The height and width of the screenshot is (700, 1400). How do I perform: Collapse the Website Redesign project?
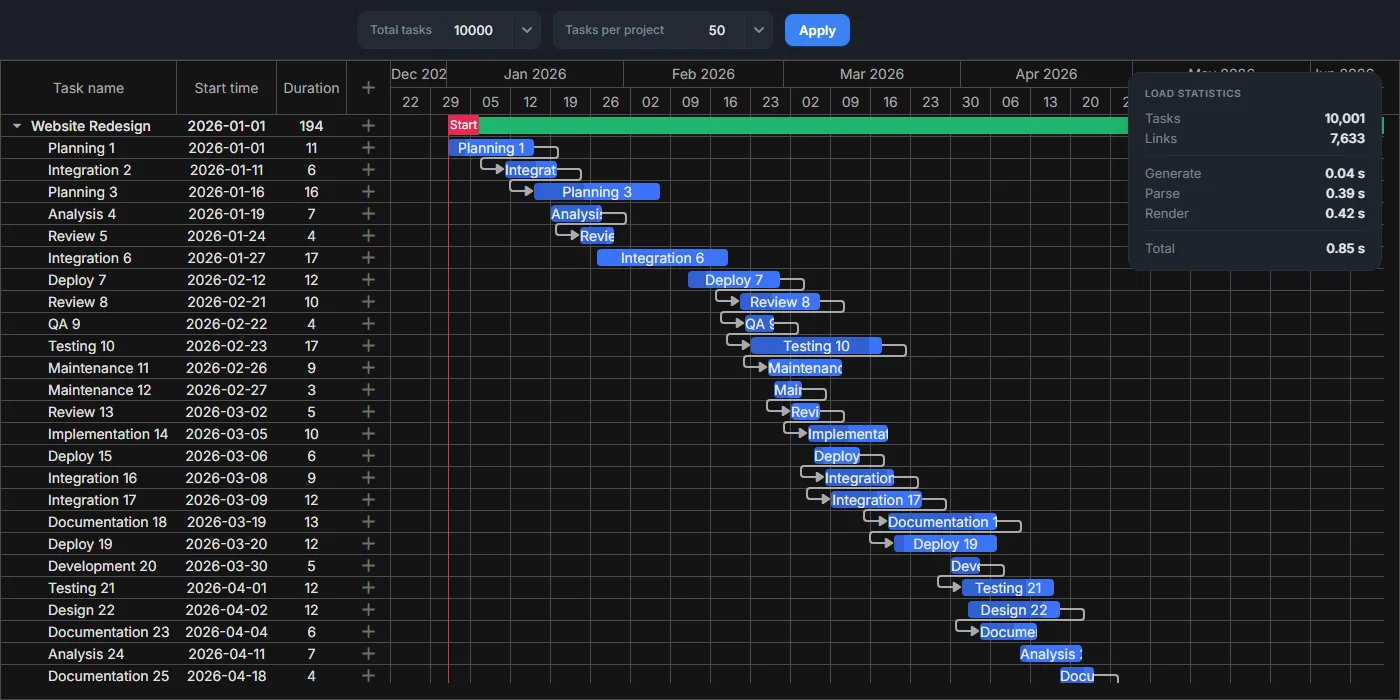click(17, 126)
